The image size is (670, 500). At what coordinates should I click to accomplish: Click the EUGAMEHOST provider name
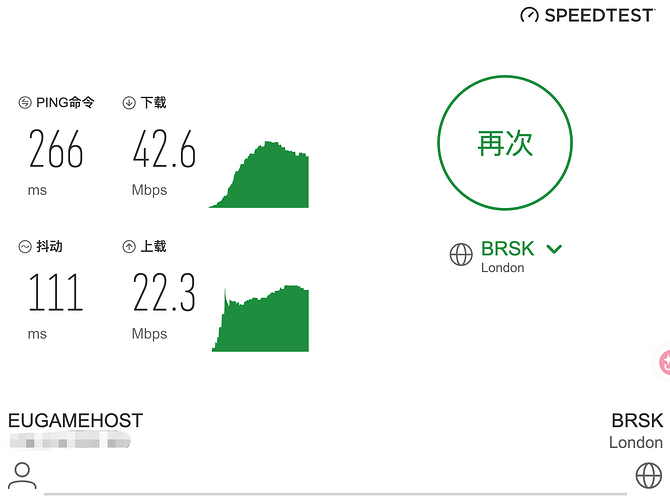tap(75, 421)
